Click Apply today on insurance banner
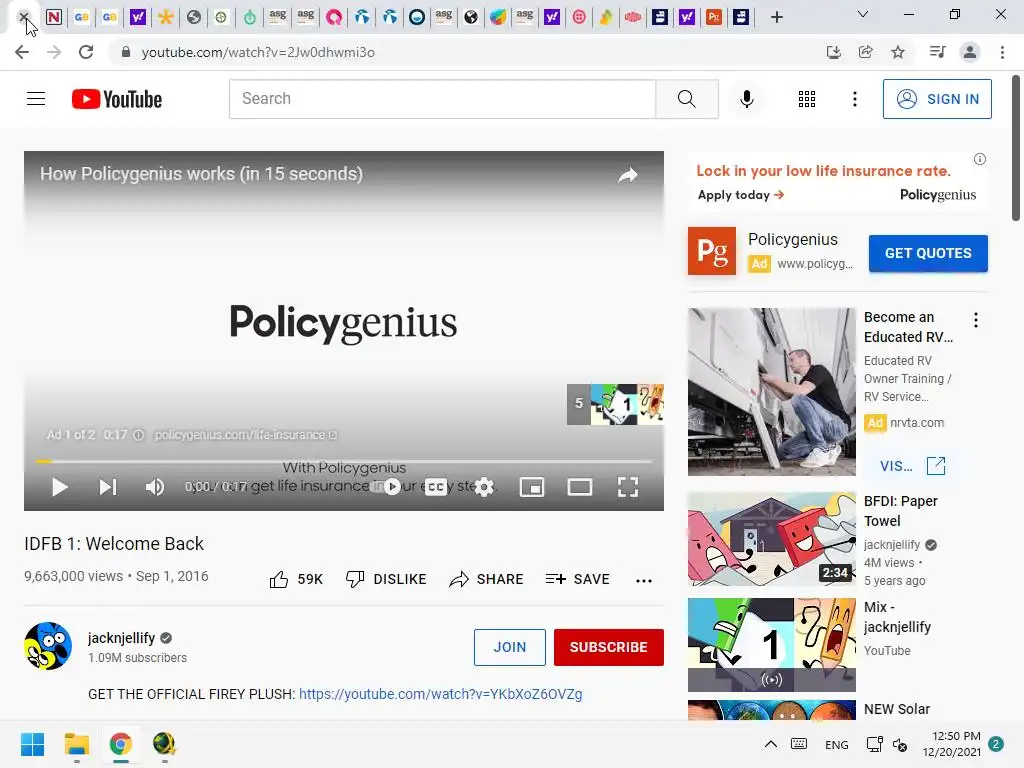The height and width of the screenshot is (768, 1024). [x=741, y=195]
